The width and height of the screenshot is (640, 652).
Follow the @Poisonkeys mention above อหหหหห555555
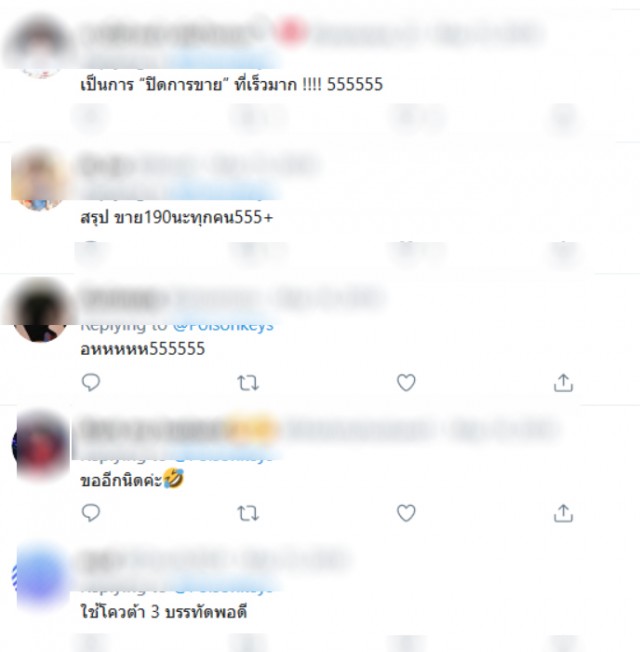click(x=223, y=327)
